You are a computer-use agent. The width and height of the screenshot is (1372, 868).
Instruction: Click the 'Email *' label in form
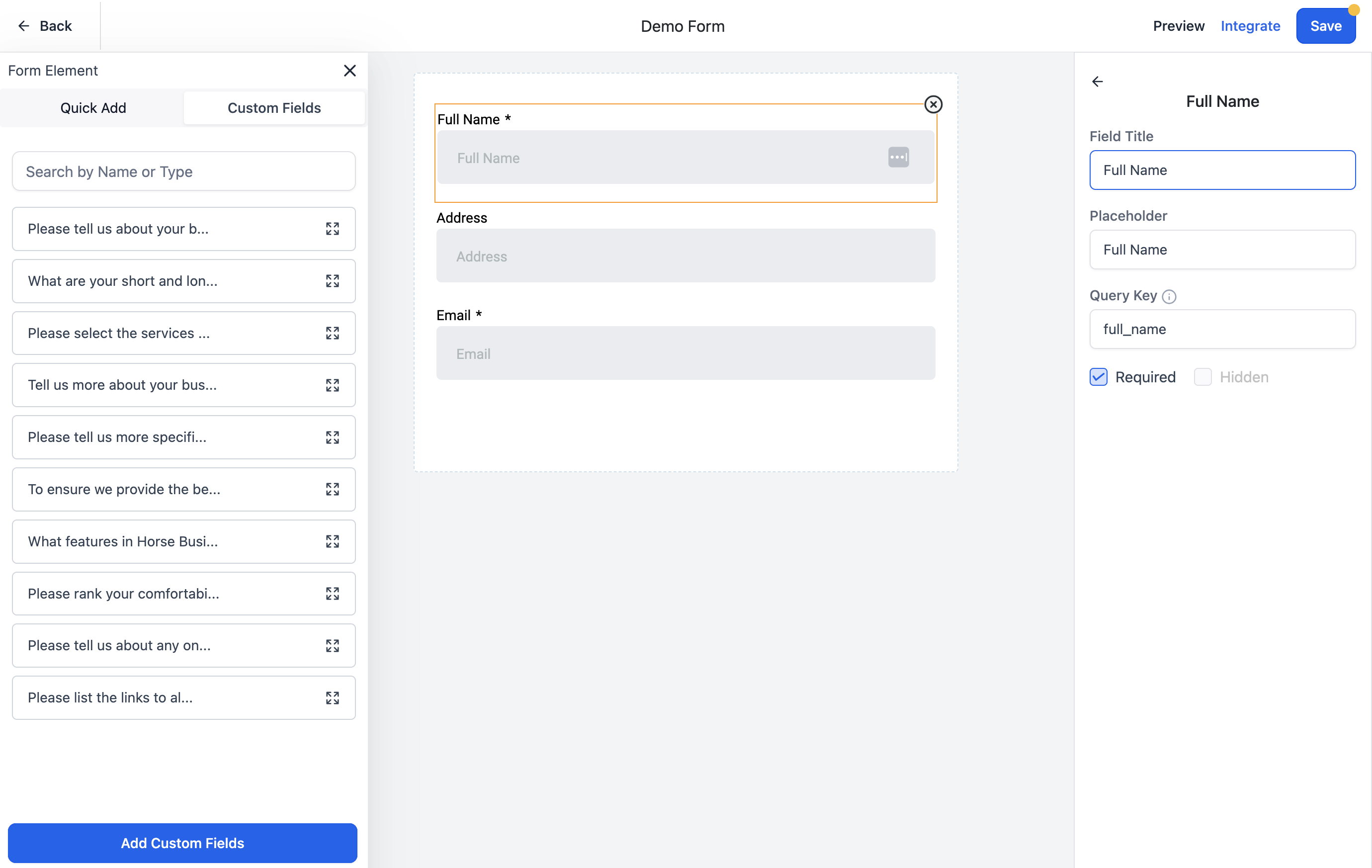(459, 315)
